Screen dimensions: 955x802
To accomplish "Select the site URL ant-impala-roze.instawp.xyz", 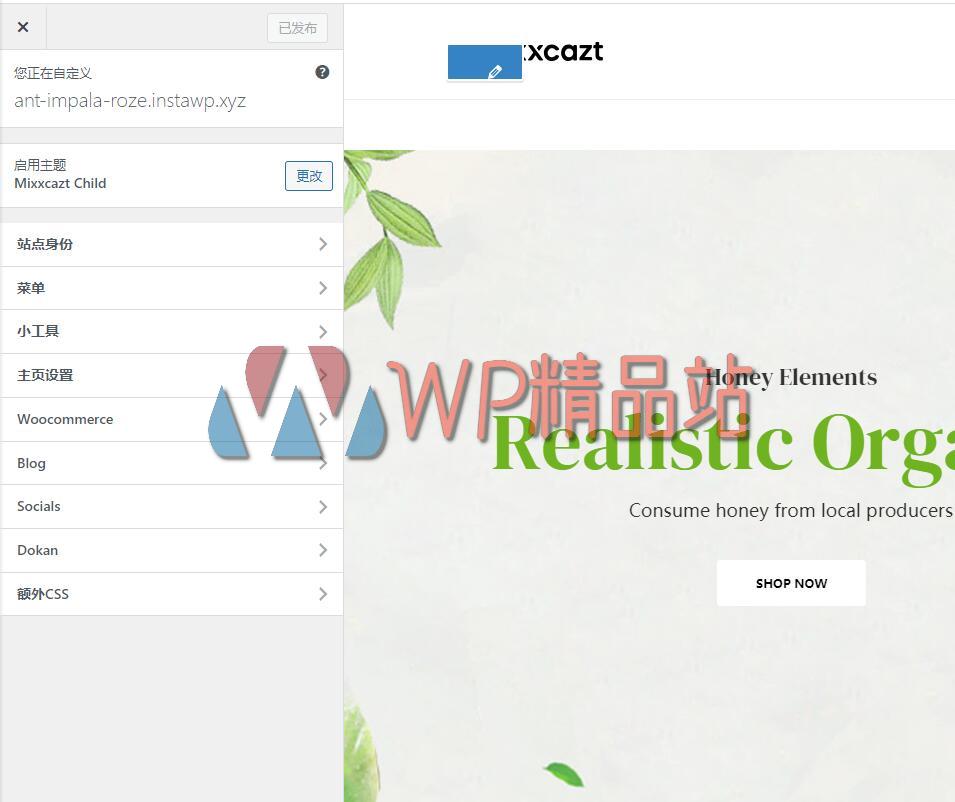I will (130, 100).
